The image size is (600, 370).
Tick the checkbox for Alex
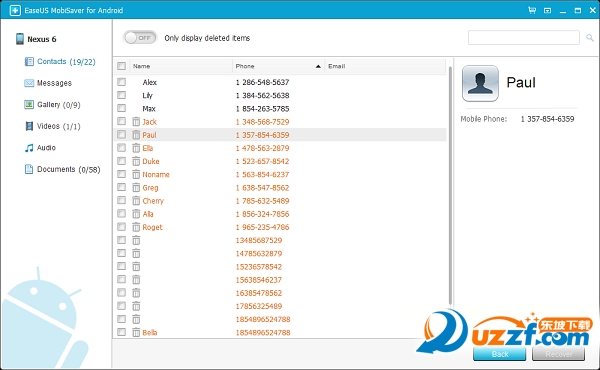[x=121, y=82]
